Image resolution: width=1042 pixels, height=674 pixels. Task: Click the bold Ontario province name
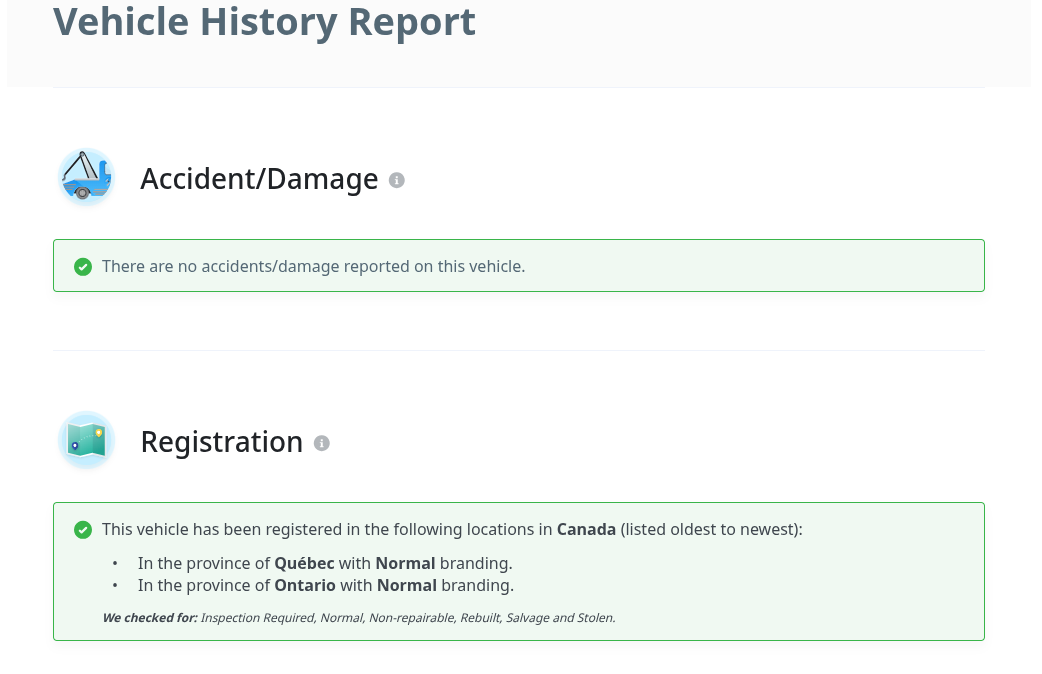(x=305, y=585)
